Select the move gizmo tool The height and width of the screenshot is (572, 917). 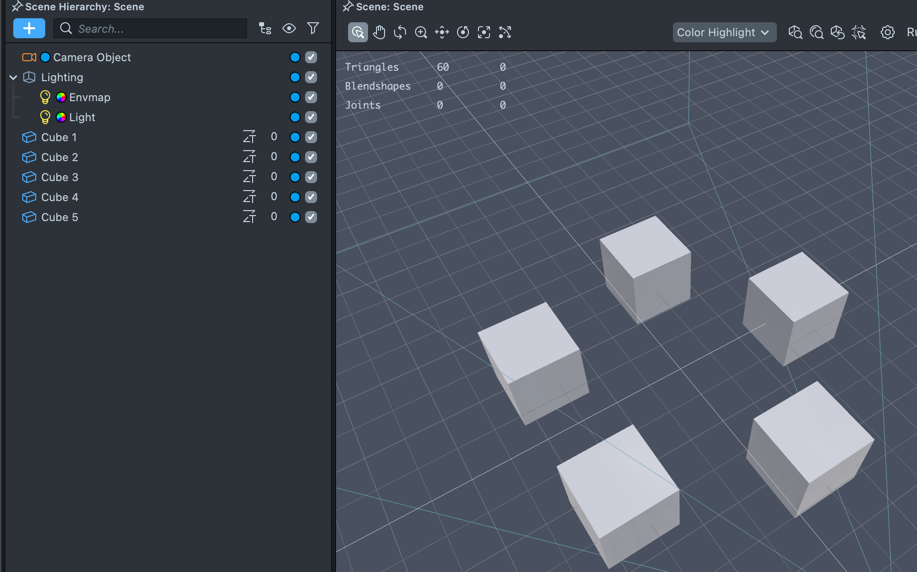coord(442,32)
